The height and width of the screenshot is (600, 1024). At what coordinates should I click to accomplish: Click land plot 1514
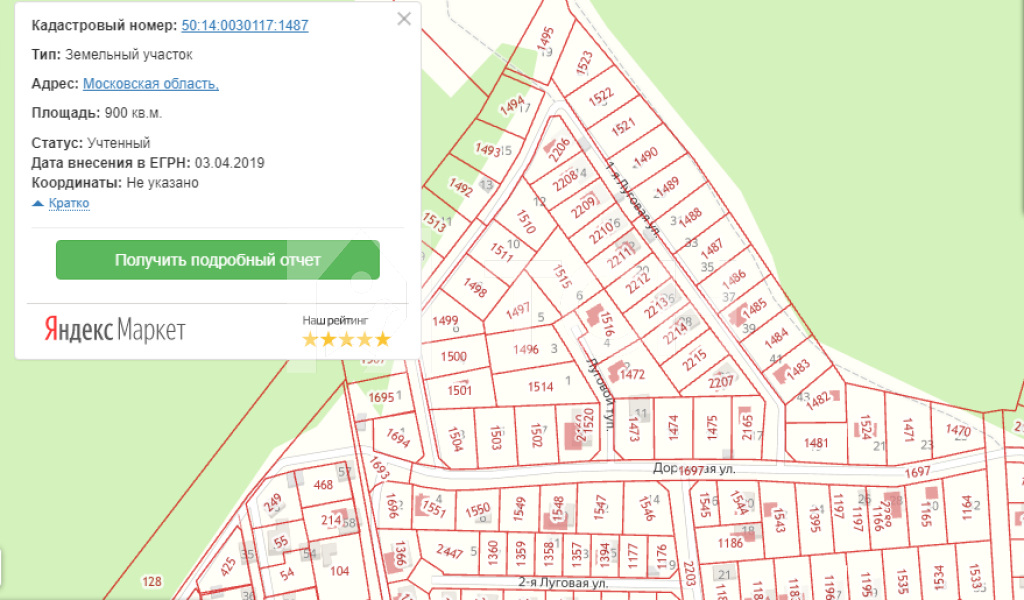[540, 387]
